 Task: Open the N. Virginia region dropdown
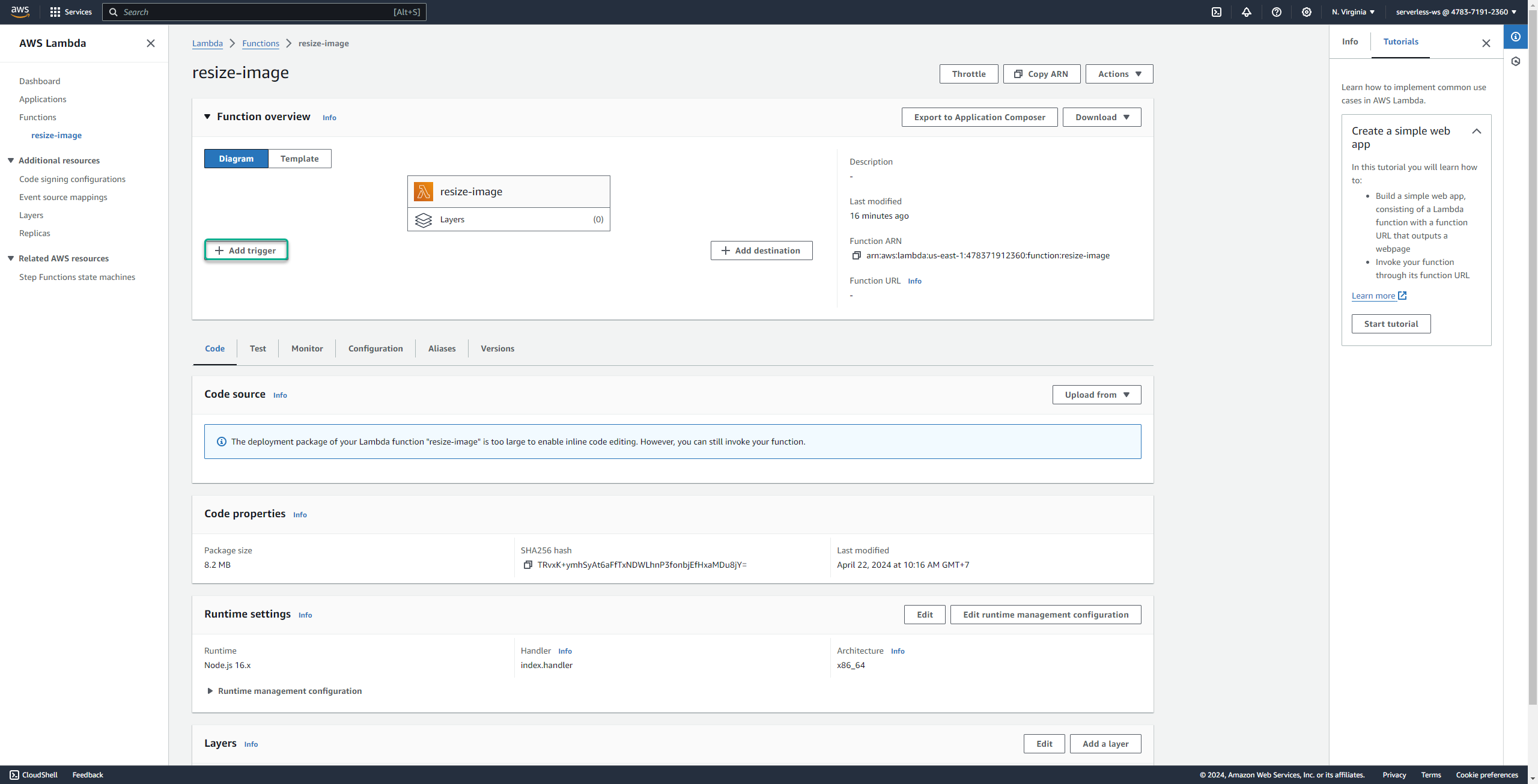[x=1353, y=12]
